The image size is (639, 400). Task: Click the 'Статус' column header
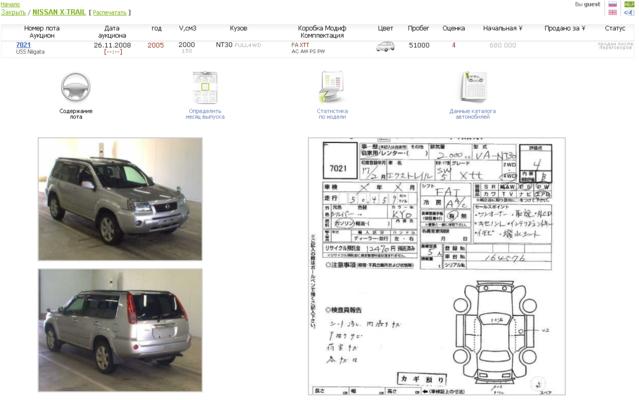click(615, 28)
